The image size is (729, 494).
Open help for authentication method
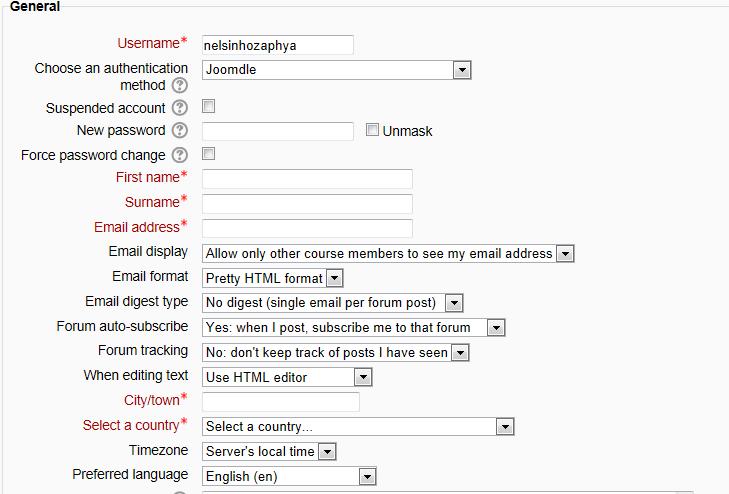pos(180,86)
